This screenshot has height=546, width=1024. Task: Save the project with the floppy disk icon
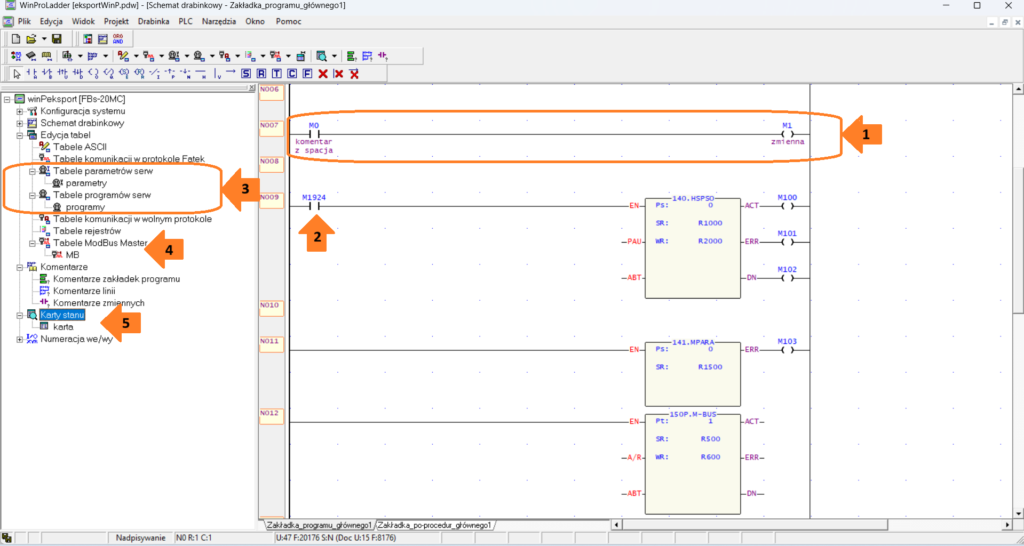(x=57, y=39)
